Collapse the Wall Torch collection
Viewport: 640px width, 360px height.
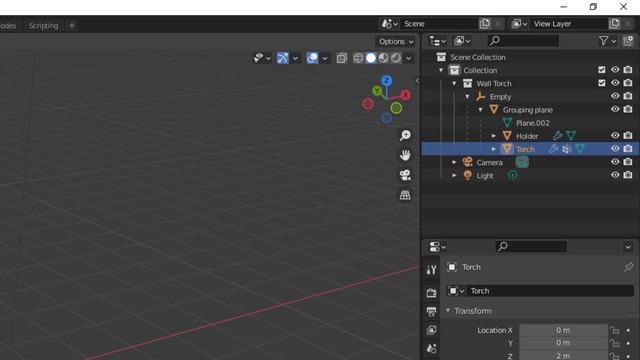tap(454, 83)
